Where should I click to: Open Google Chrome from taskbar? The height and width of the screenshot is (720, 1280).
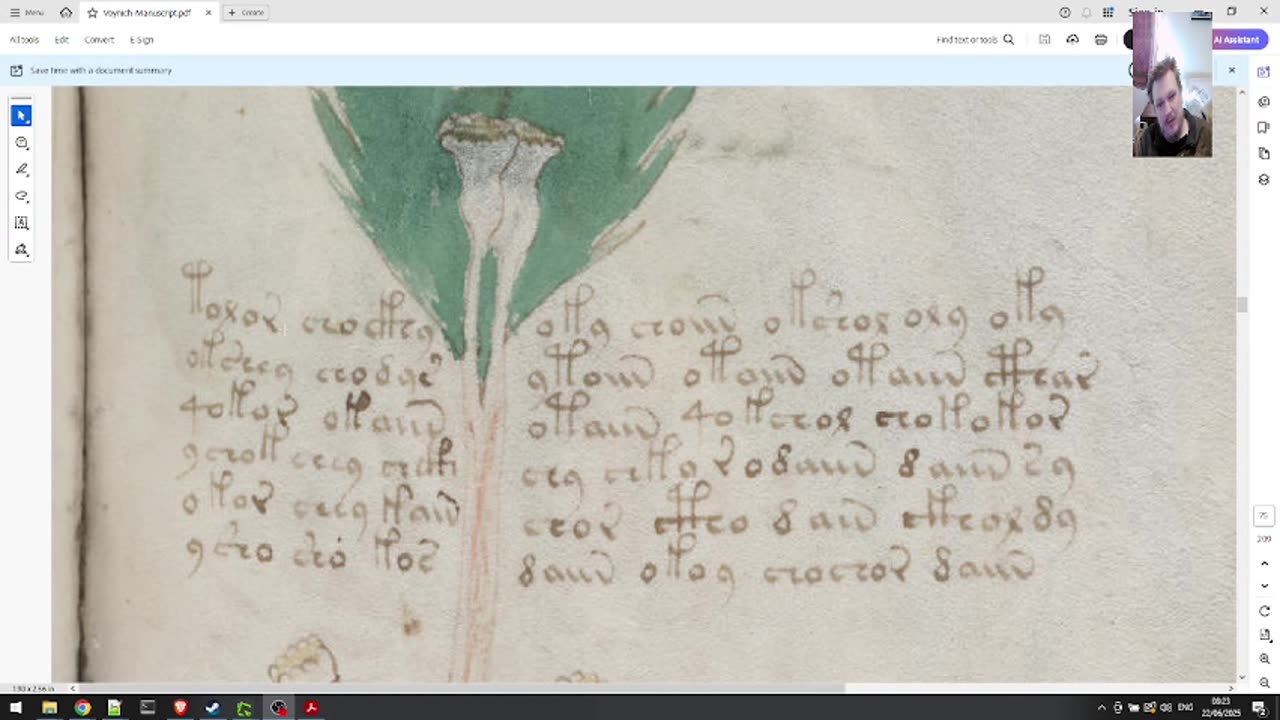pos(82,708)
